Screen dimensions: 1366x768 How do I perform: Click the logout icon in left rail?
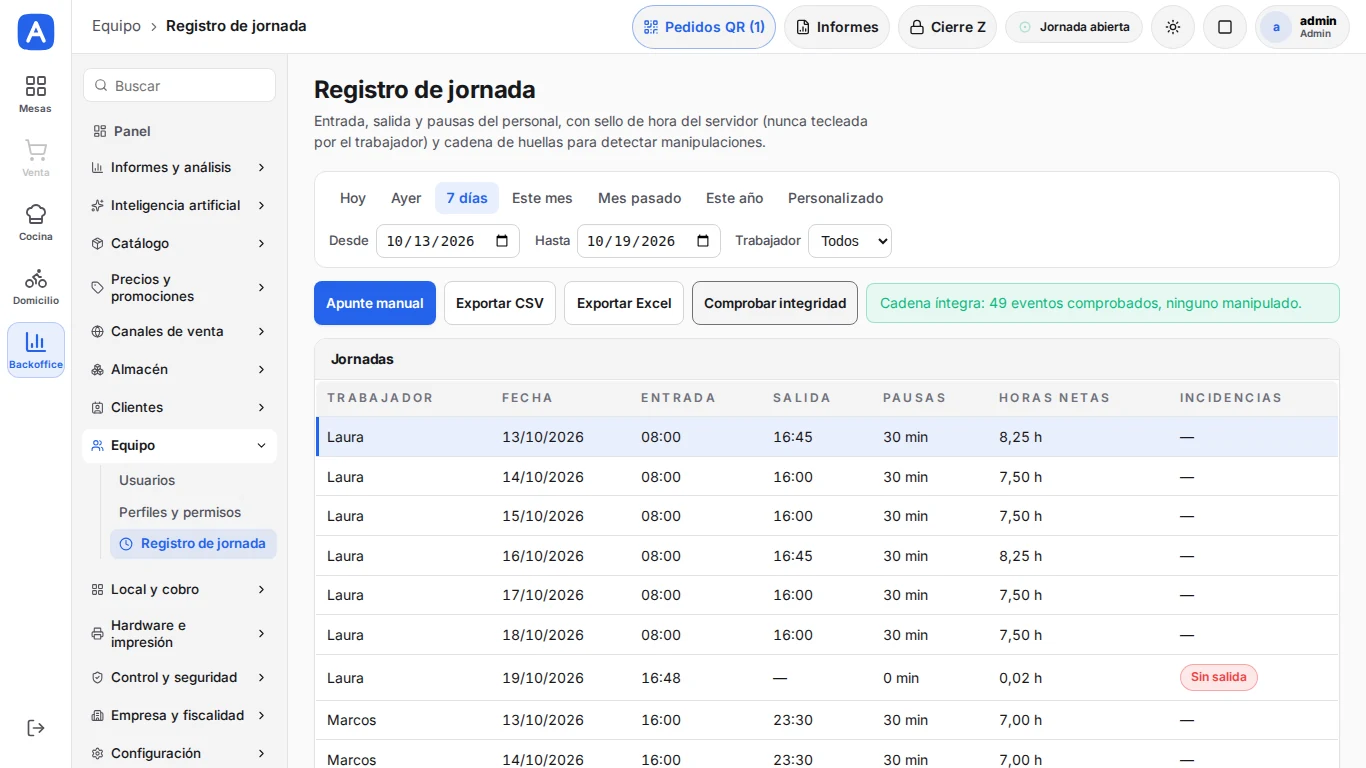[x=36, y=728]
